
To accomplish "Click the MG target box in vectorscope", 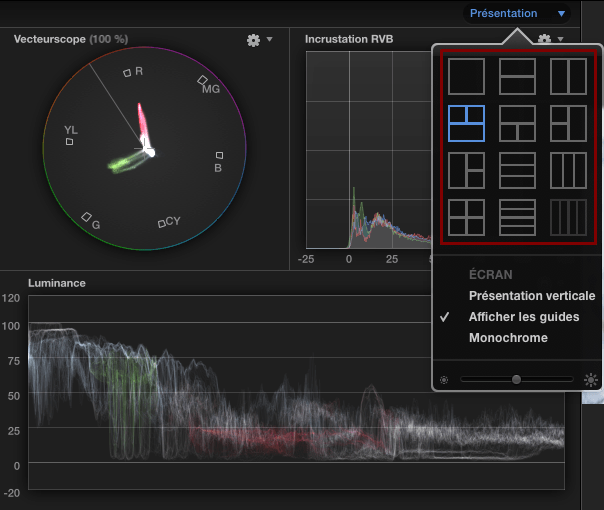I will tap(202, 80).
